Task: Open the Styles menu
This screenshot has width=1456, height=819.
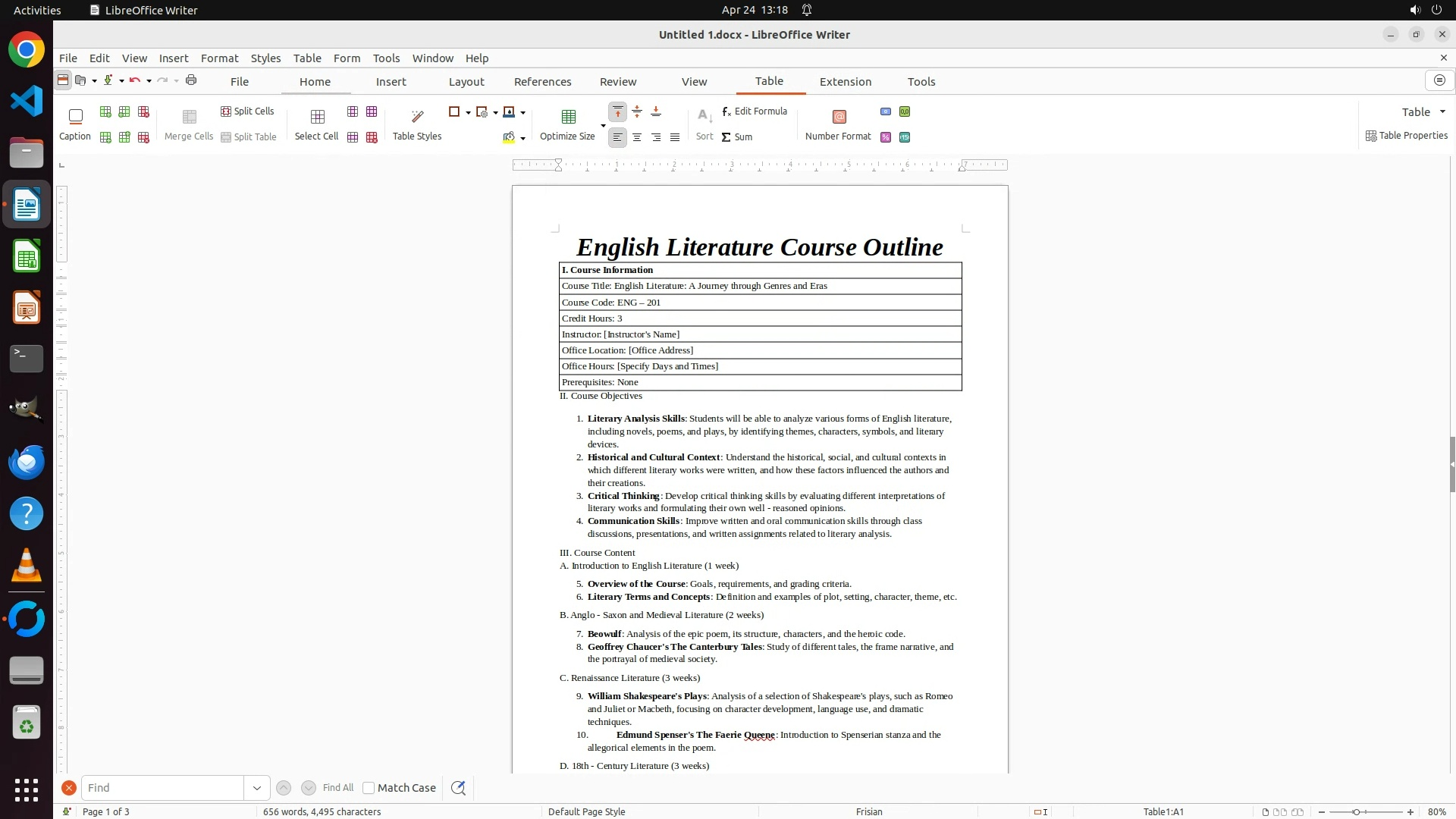Action: (x=265, y=58)
